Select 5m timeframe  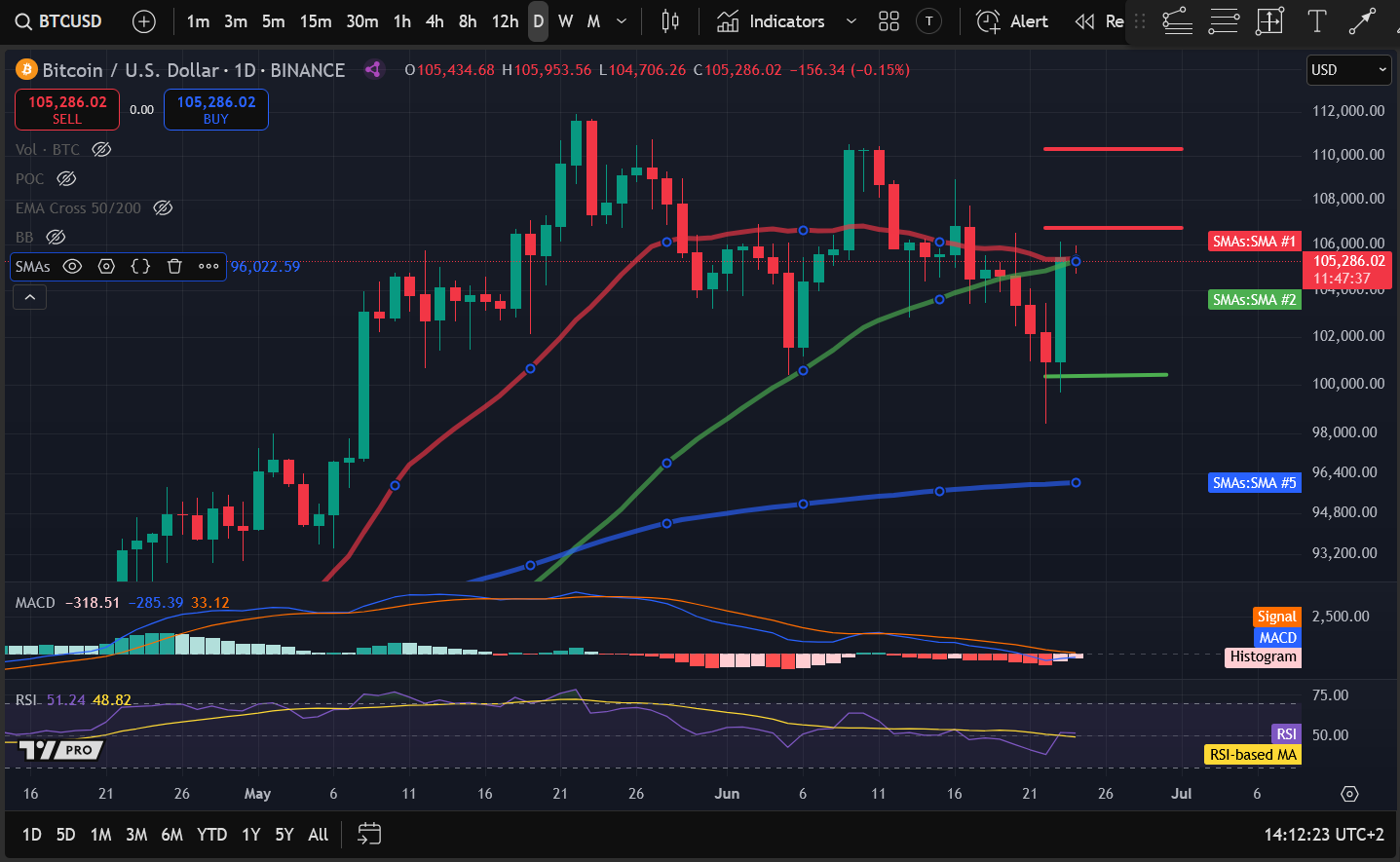[x=274, y=21]
